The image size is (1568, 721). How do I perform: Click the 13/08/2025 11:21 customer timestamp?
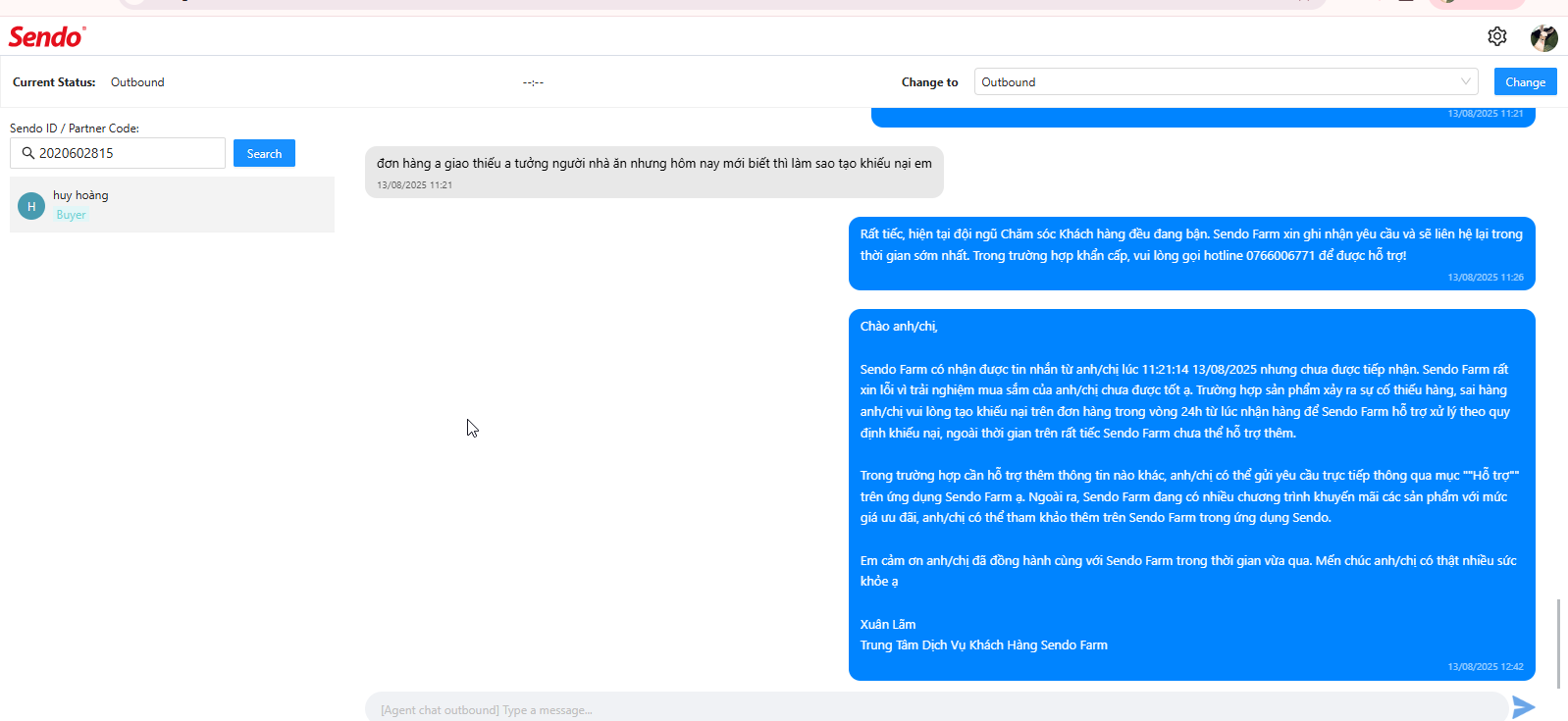coord(414,185)
